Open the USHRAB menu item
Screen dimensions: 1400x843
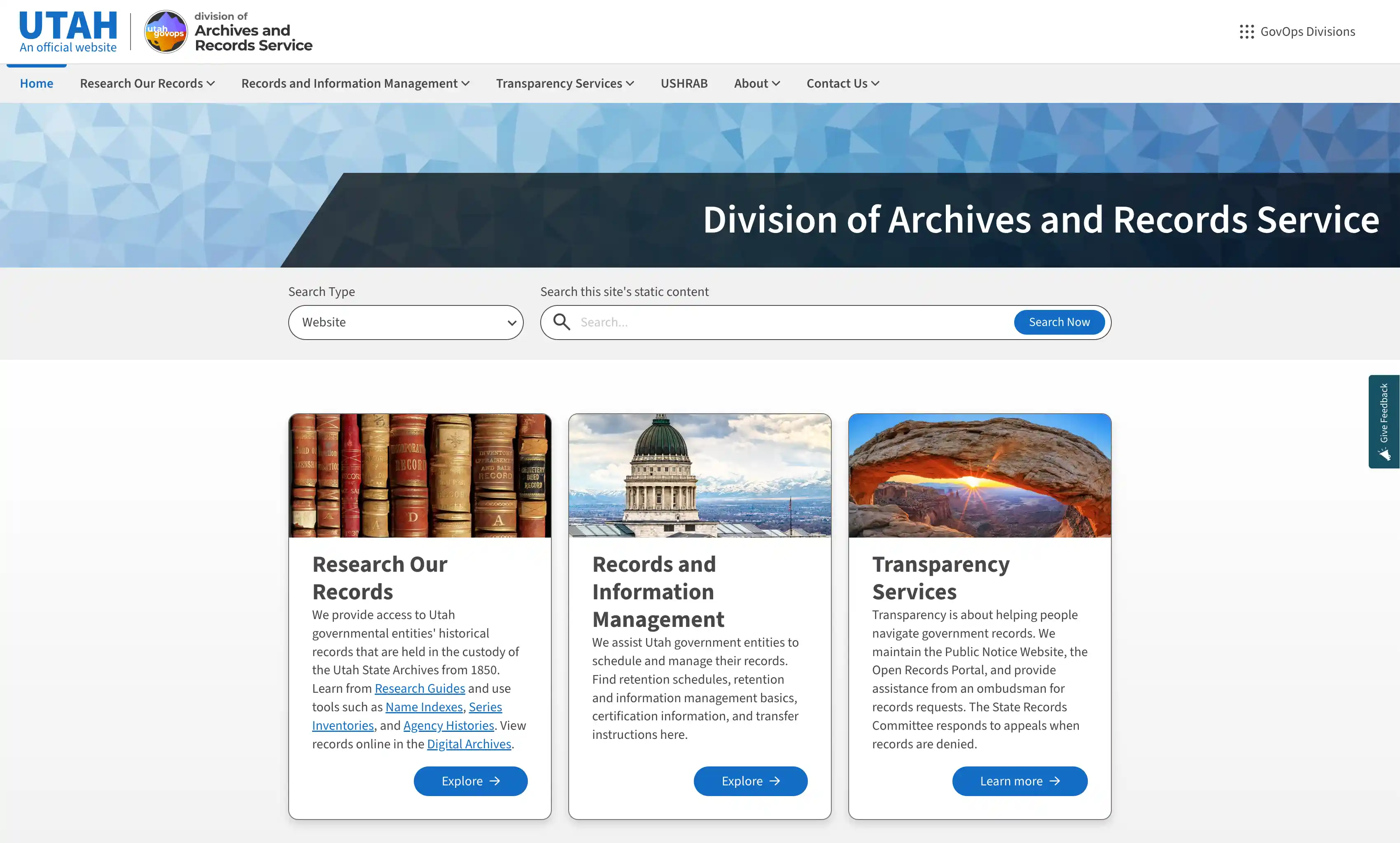(x=684, y=84)
